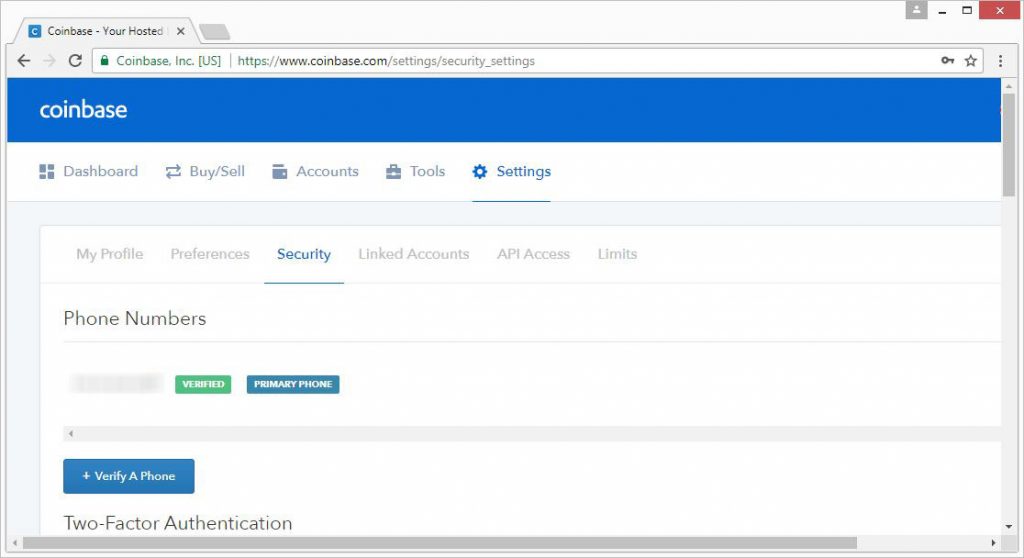Open Chrome three-dot menu
This screenshot has width=1024, height=558.
tap(1000, 61)
